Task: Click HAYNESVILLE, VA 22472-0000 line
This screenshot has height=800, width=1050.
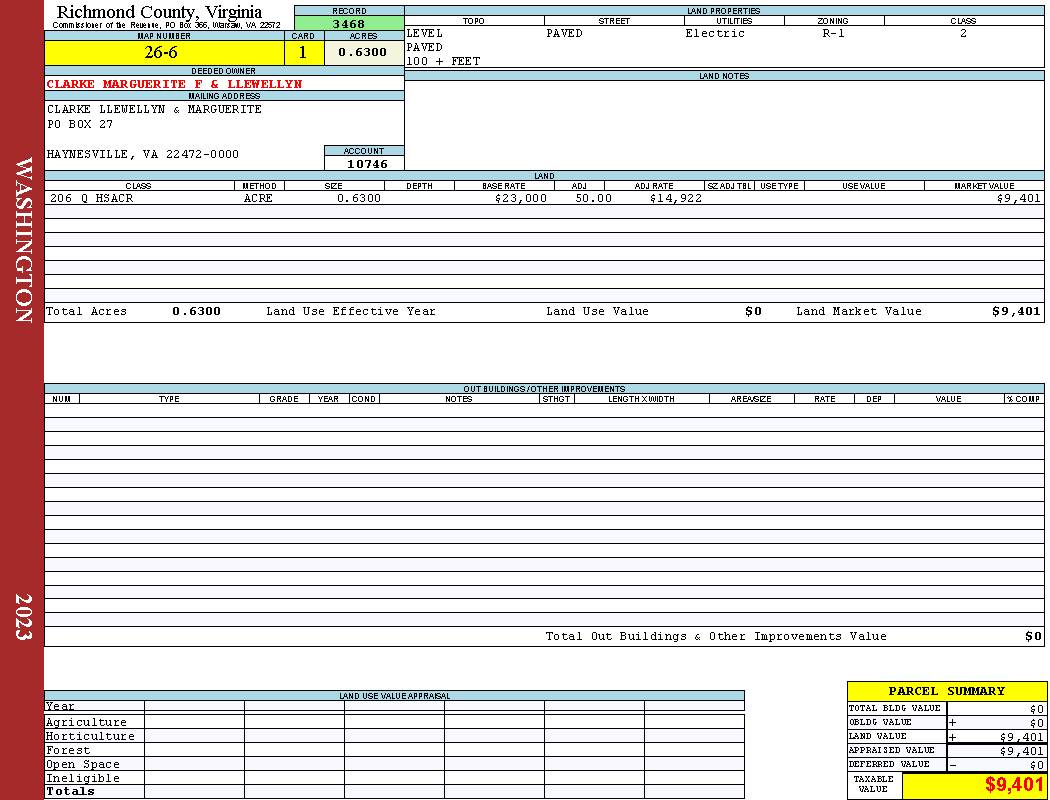Action: [143, 155]
